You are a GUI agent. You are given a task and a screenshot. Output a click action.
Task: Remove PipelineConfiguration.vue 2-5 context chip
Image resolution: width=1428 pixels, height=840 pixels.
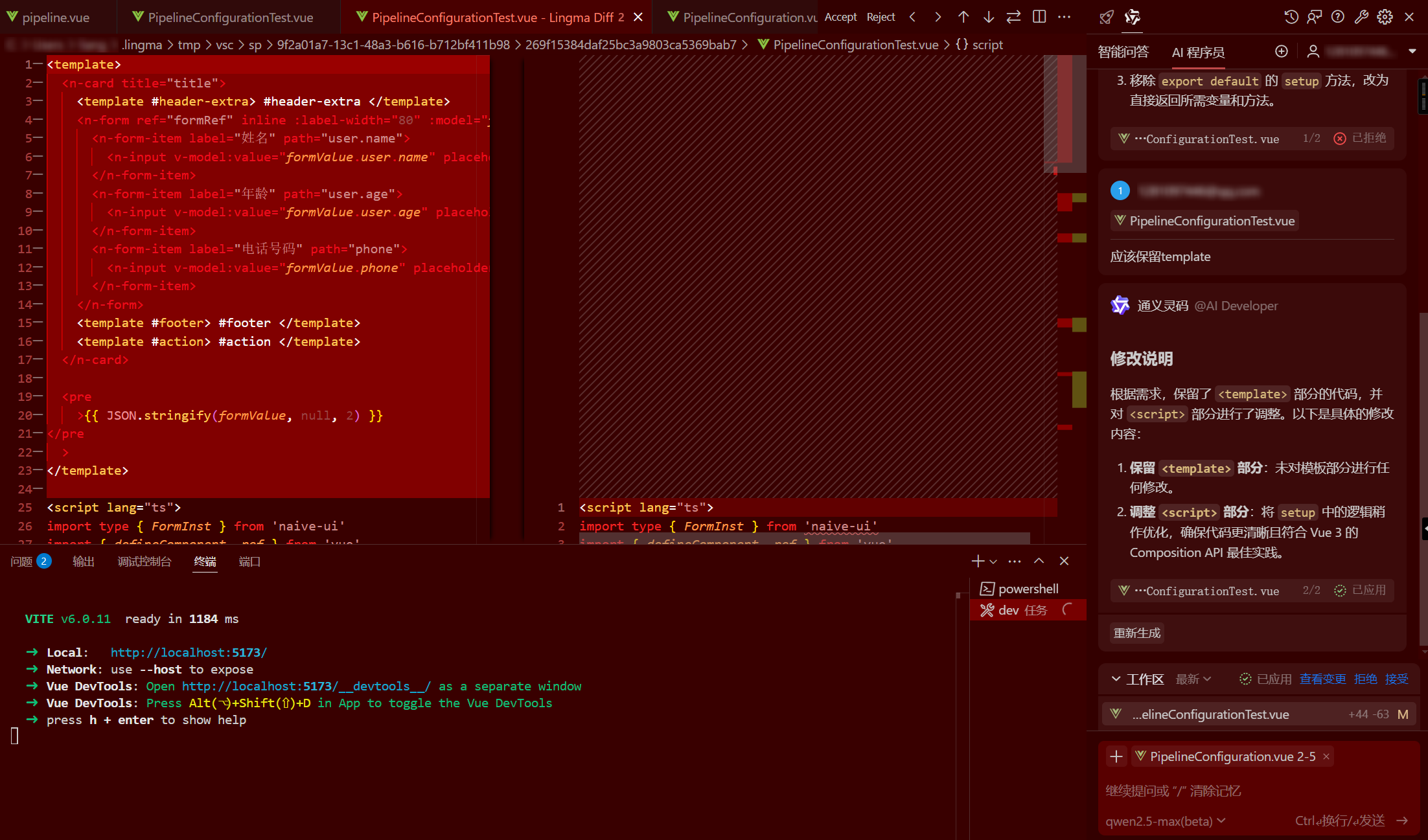(1326, 756)
